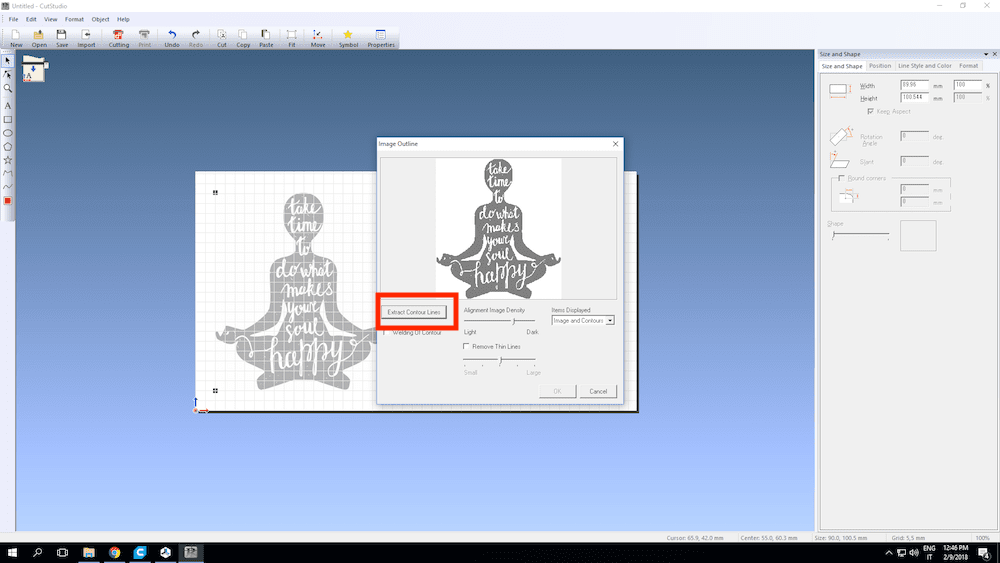The image size is (1000, 563).
Task: Open the Windows Start menu
Action: tap(11, 552)
